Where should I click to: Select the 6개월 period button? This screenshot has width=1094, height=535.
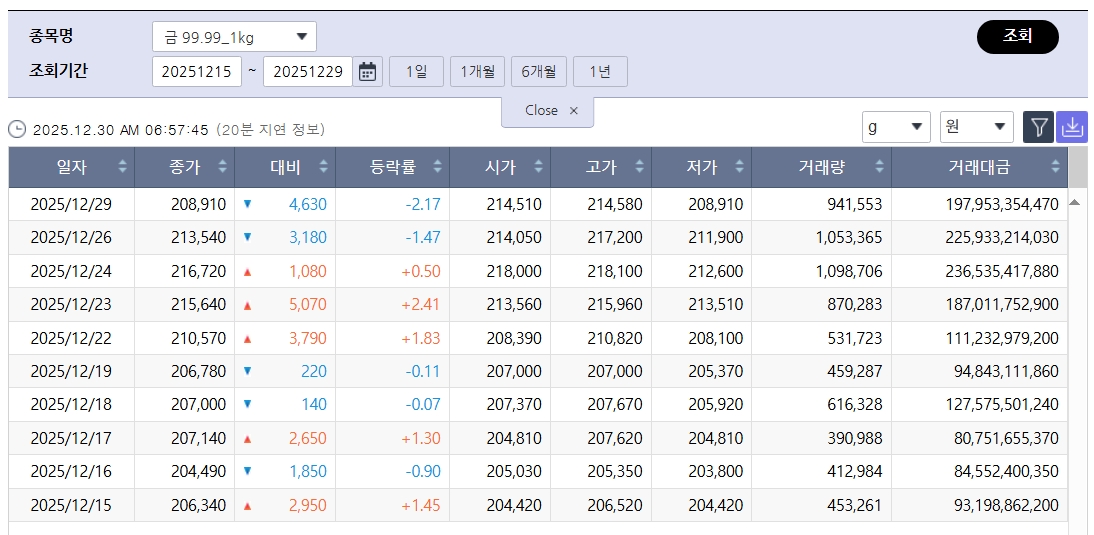pyautogui.click(x=539, y=71)
